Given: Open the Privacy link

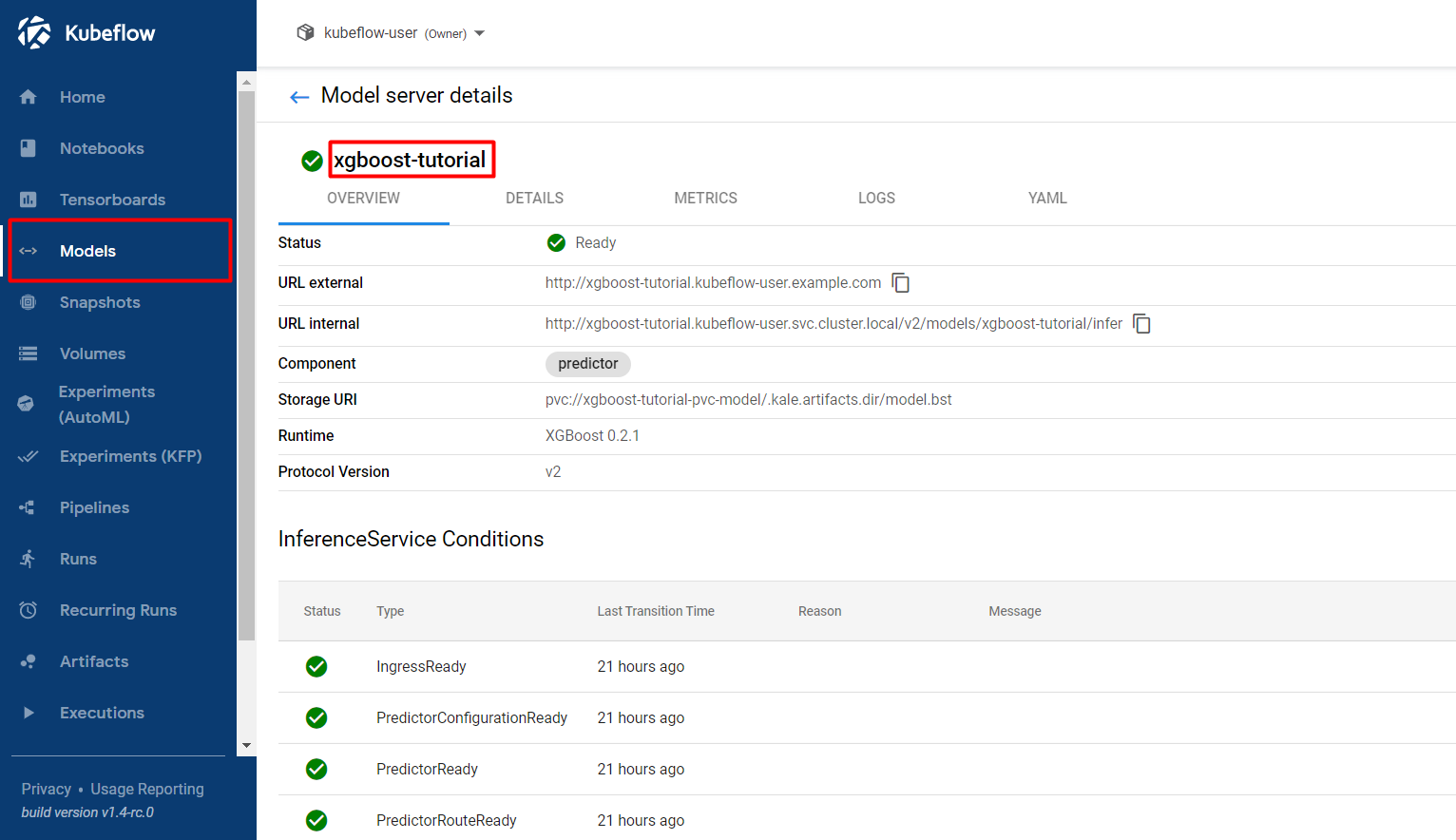Looking at the screenshot, I should (47, 790).
